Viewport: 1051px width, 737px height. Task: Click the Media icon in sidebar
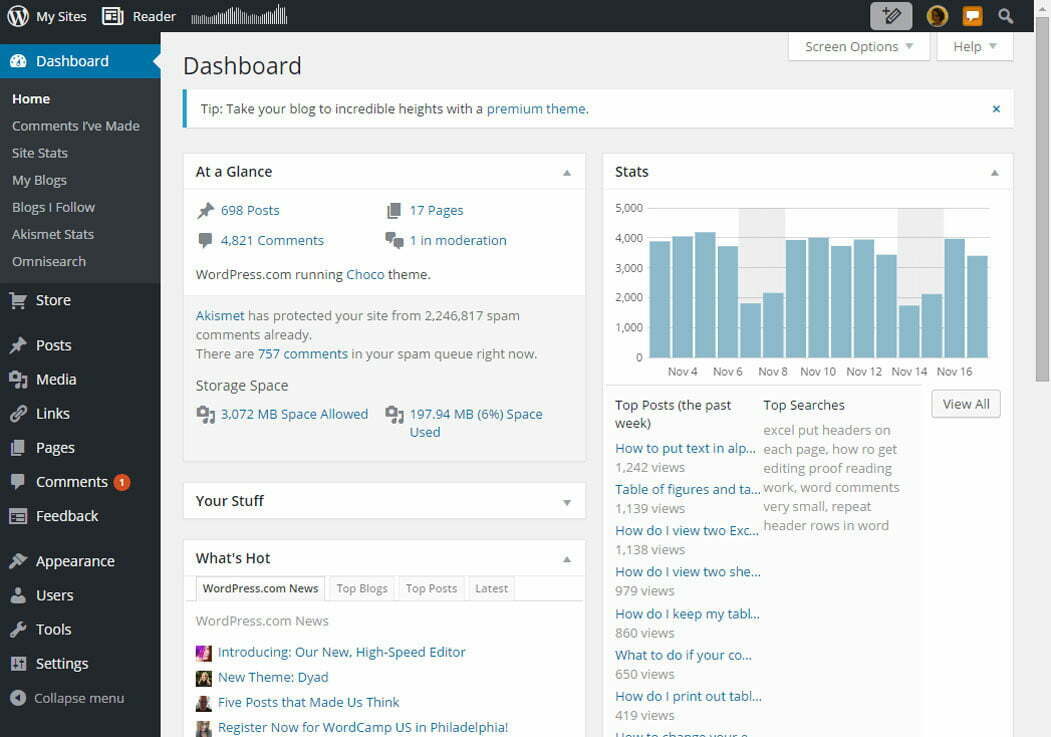[18, 379]
